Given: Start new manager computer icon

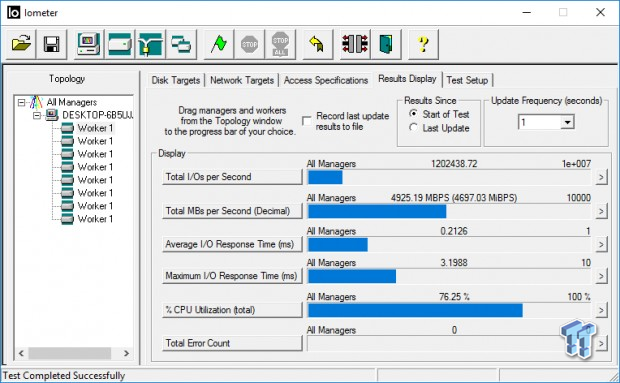Looking at the screenshot, I should point(89,44).
